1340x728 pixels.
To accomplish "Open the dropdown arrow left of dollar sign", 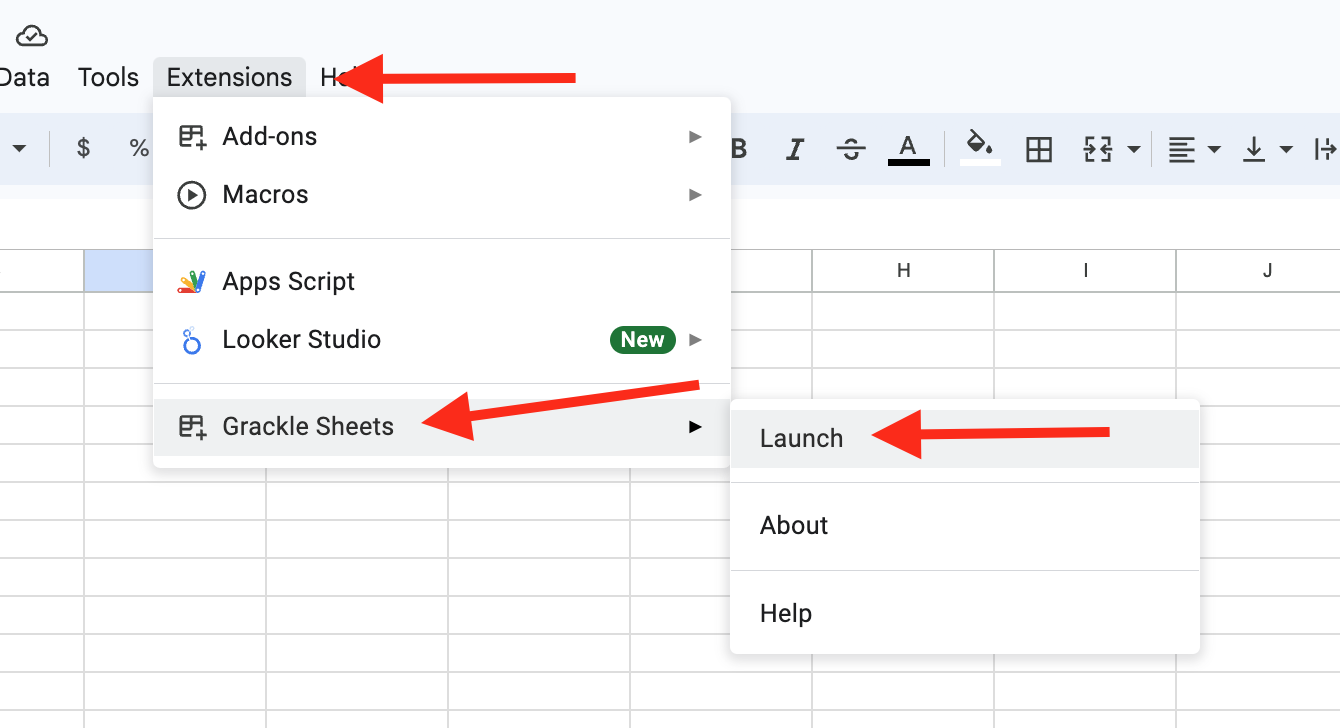I will pos(19,149).
